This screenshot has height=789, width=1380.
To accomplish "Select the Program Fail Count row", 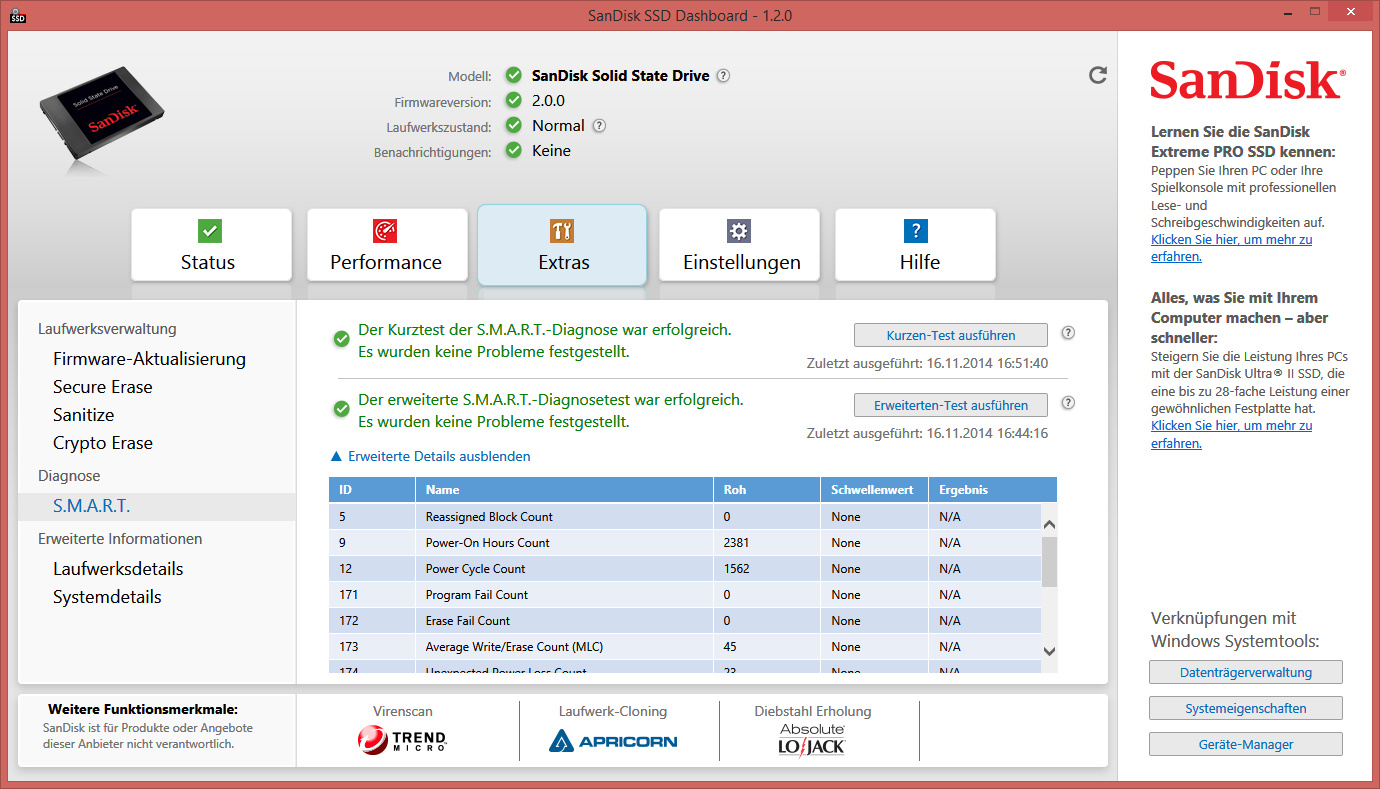I will [685, 595].
